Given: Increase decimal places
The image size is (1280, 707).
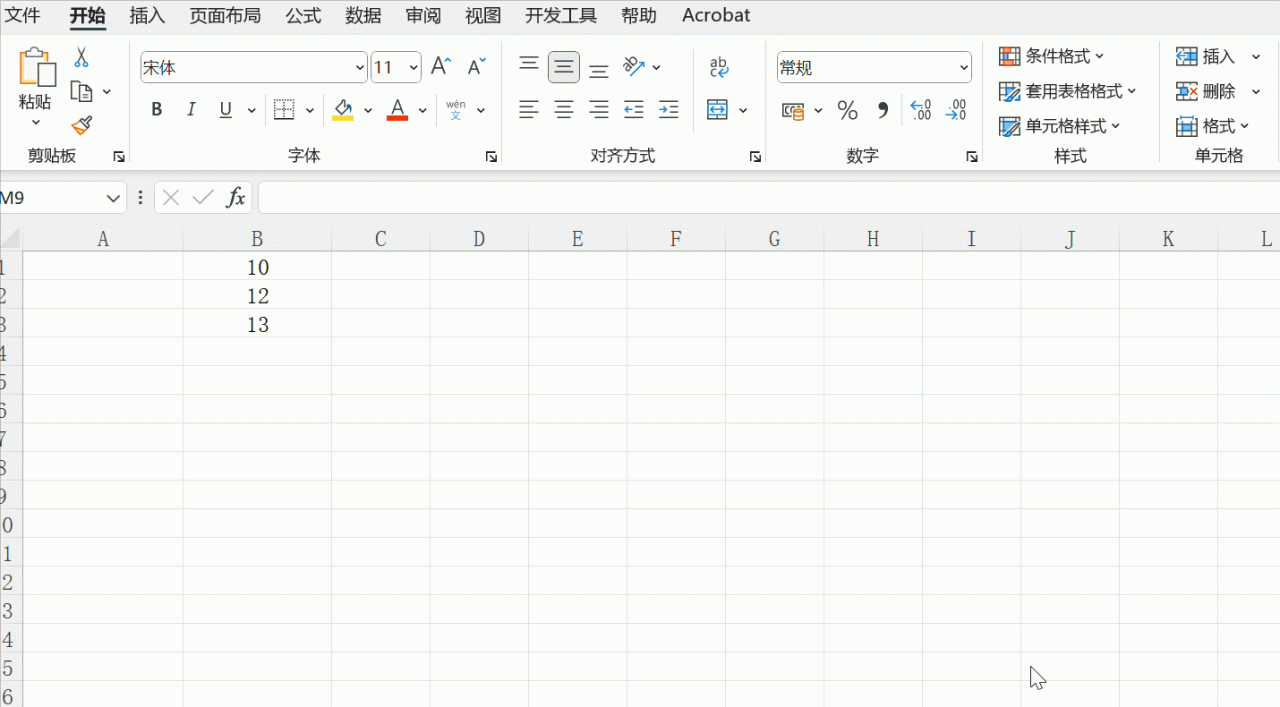Looking at the screenshot, I should (x=920, y=110).
